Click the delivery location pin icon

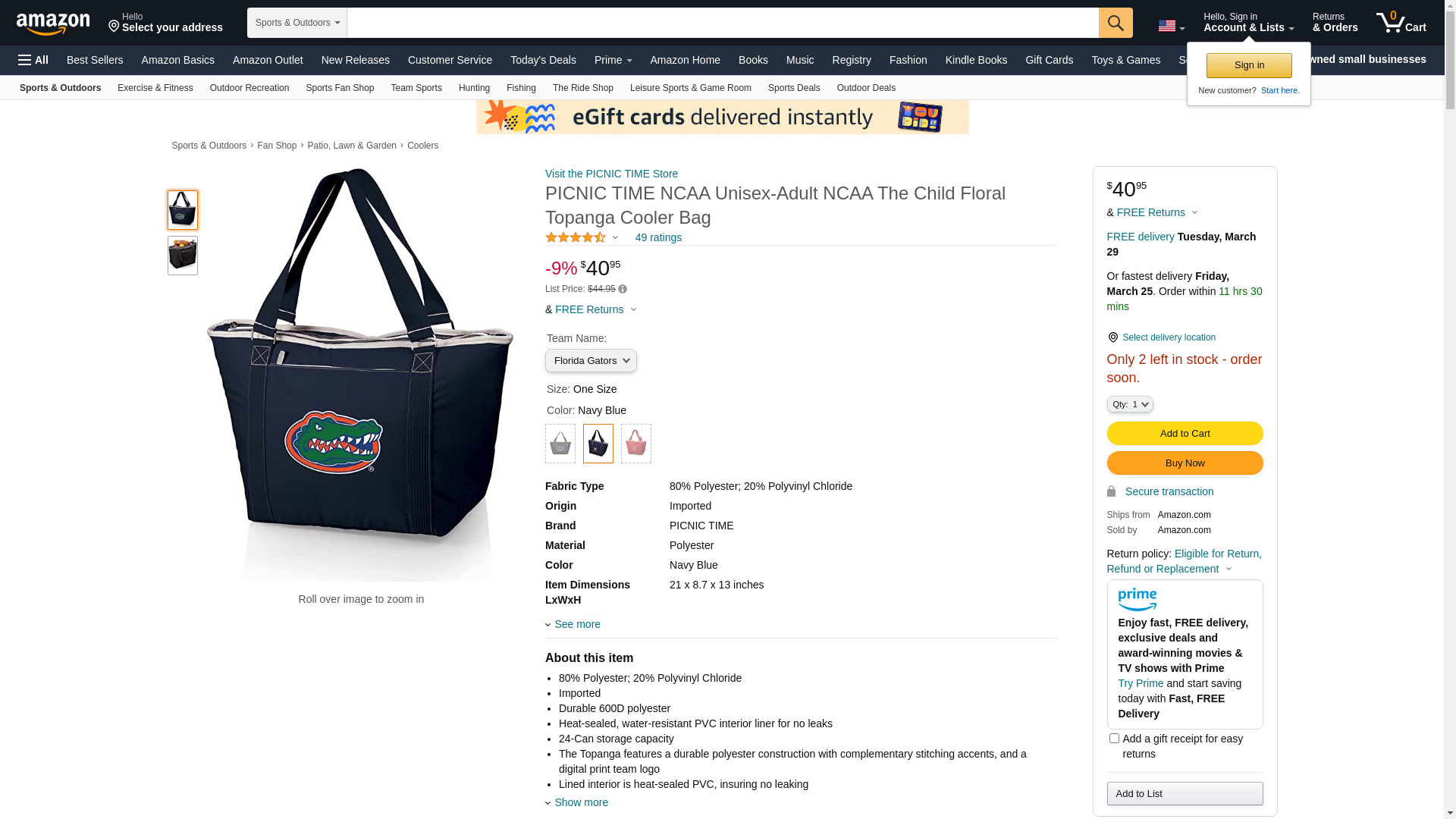1112,337
